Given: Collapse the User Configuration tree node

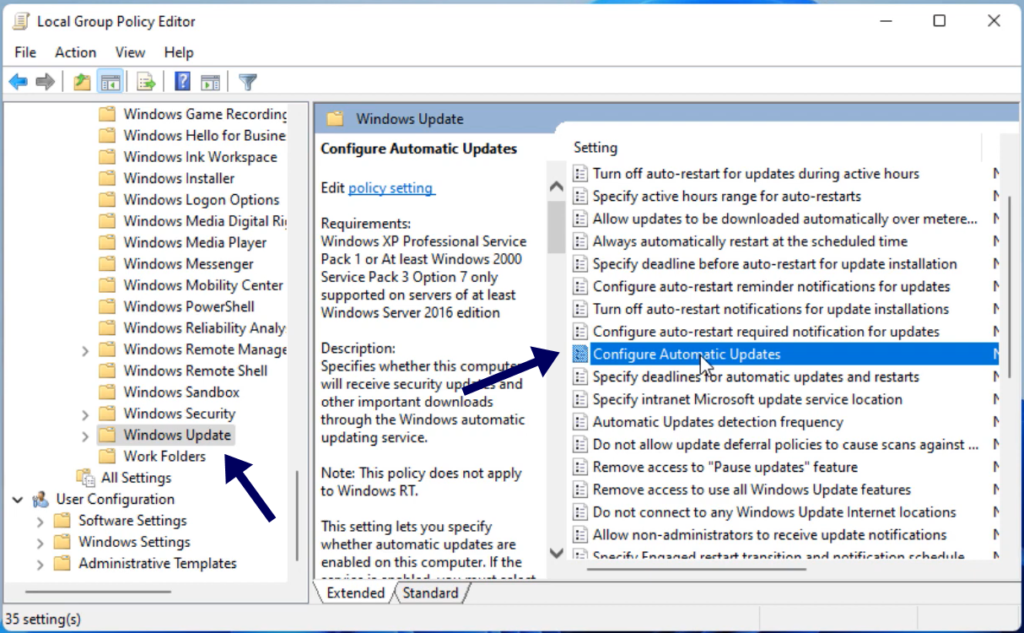Looking at the screenshot, I should 17,498.
